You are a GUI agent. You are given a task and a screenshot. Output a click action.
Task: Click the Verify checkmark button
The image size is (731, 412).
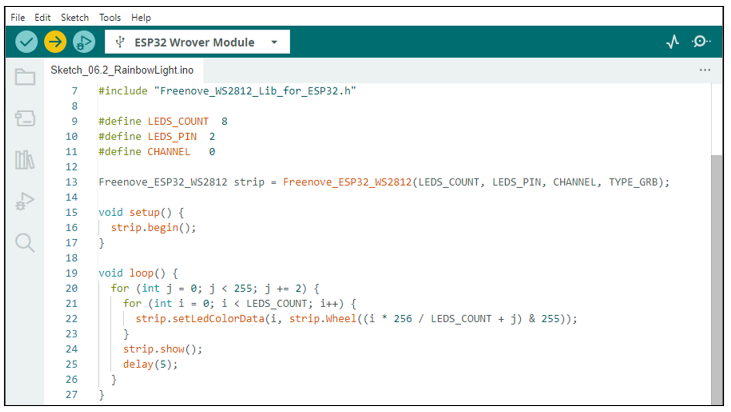[x=27, y=42]
